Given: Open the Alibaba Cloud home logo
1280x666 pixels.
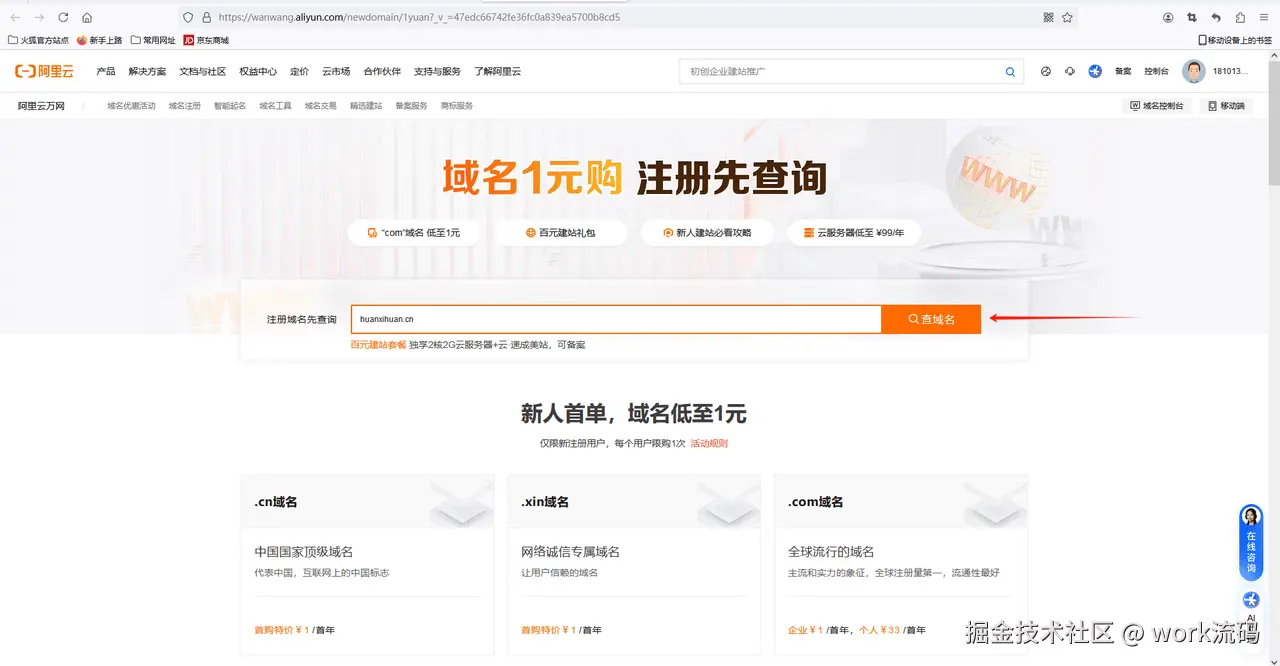Looking at the screenshot, I should click(42, 71).
